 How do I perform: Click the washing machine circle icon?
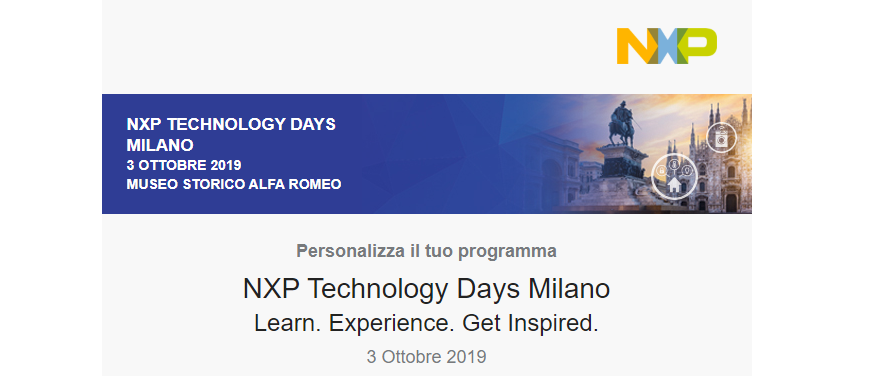(722, 137)
